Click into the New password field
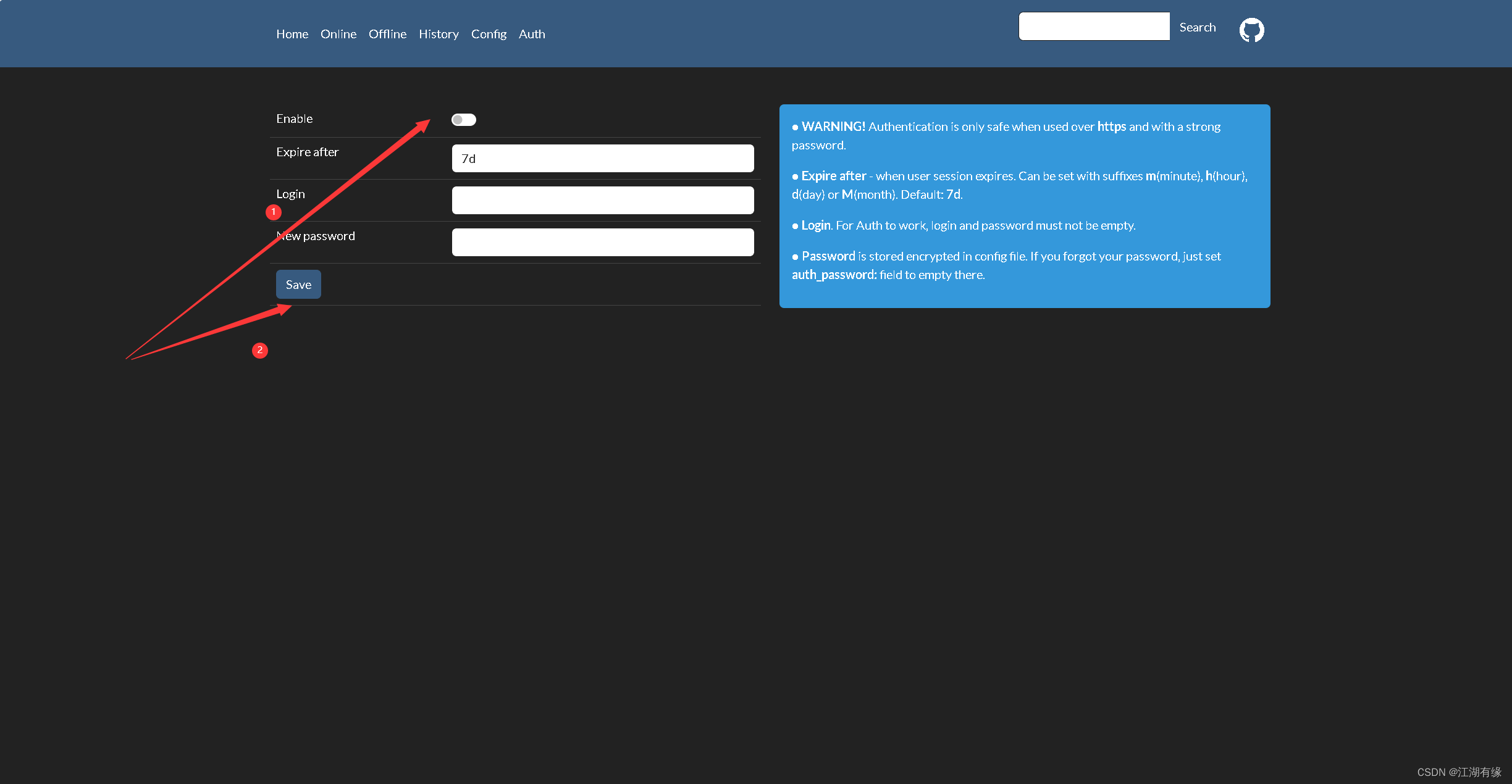Viewport: 1512px width, 784px height. click(603, 243)
